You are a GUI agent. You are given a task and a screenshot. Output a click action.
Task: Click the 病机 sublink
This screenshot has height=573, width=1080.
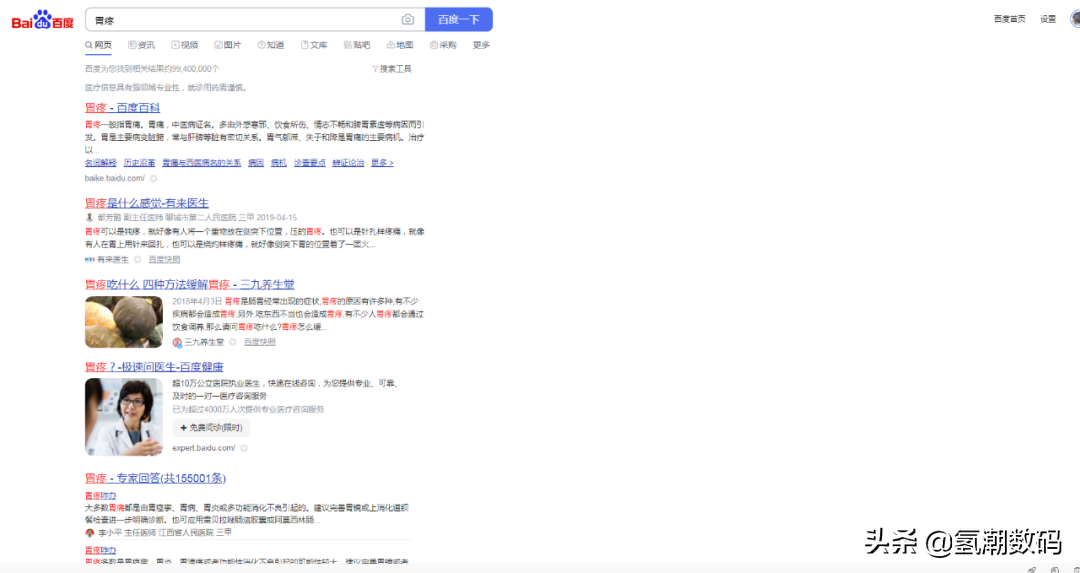[278, 163]
